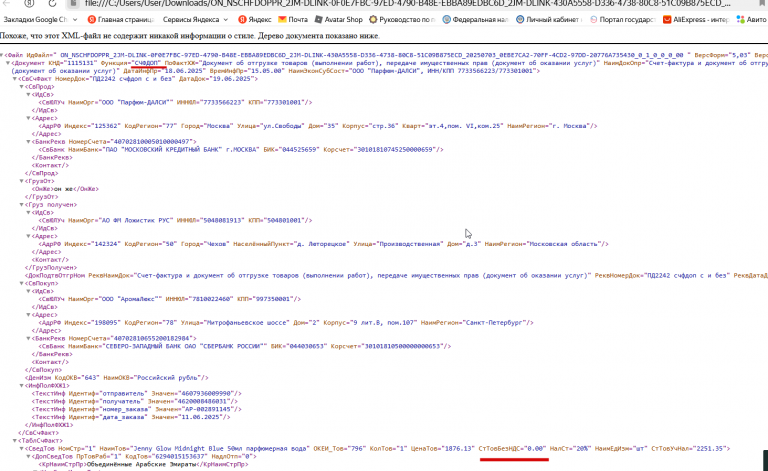This screenshot has height=471, width=768.
Task: Collapse Адрес node under Груз получен
Action: click(28, 236)
